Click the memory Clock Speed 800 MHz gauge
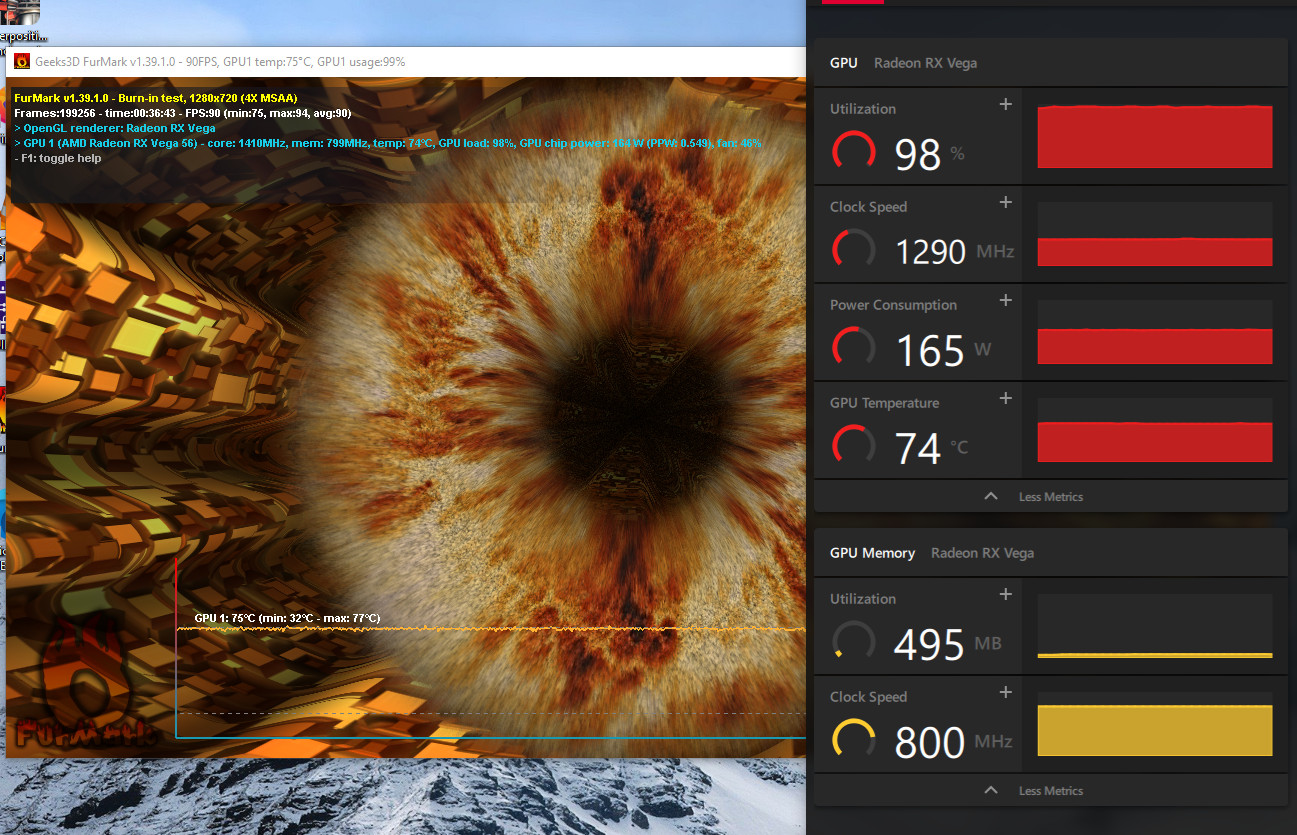1297x835 pixels. tap(853, 739)
